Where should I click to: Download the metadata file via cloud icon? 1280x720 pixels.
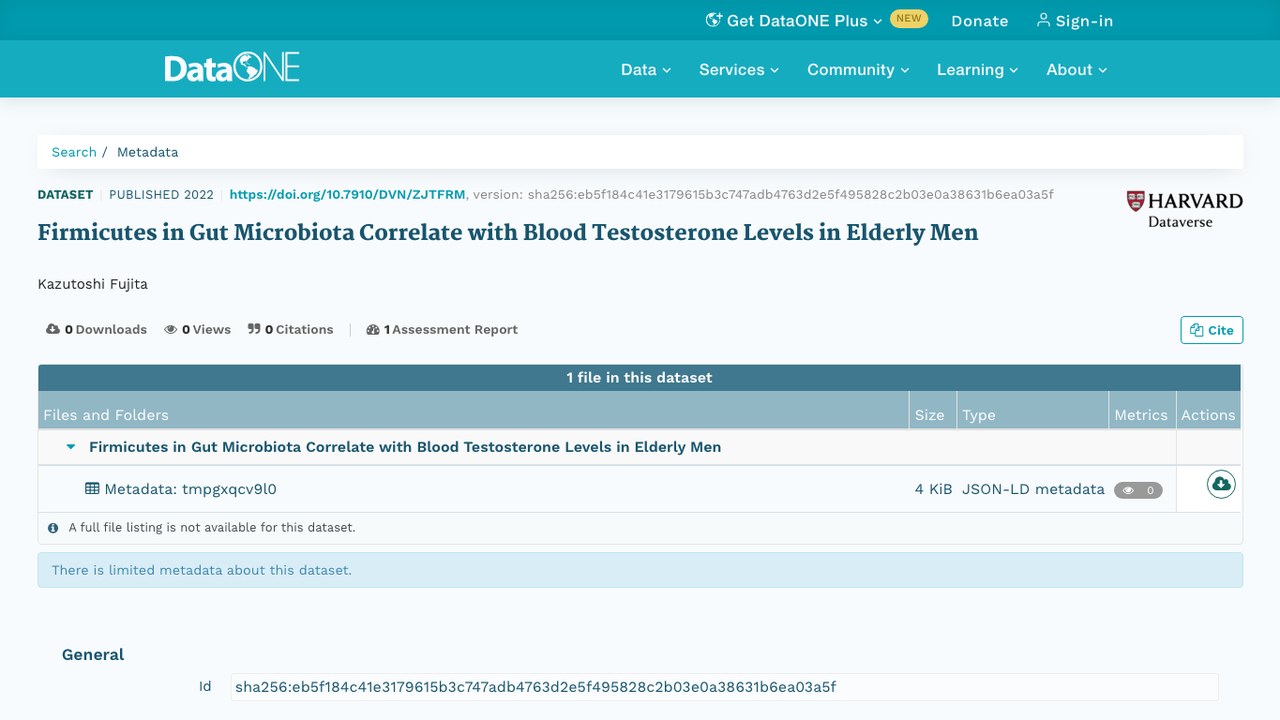(x=1221, y=485)
